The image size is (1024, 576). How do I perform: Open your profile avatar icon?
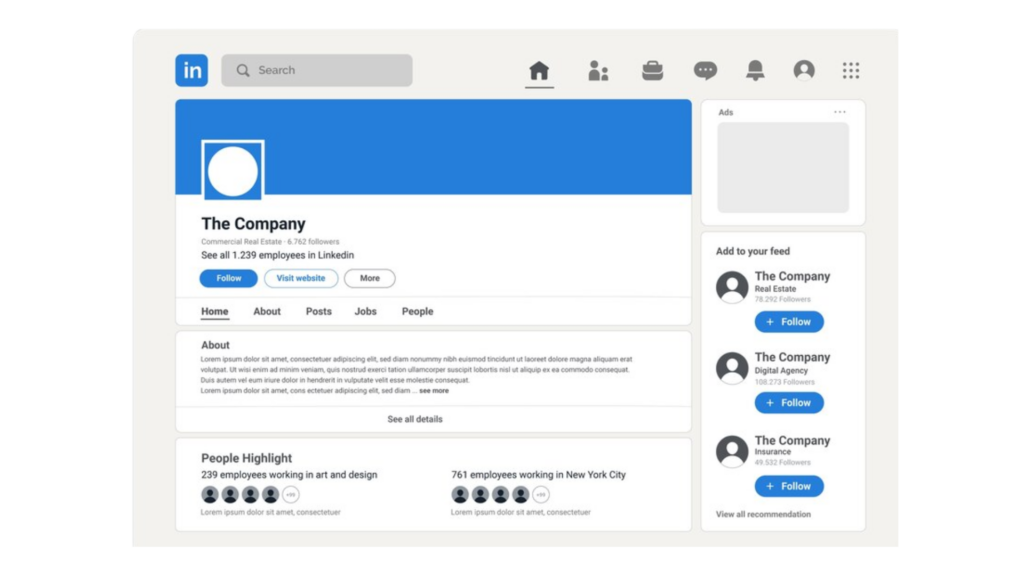click(803, 69)
